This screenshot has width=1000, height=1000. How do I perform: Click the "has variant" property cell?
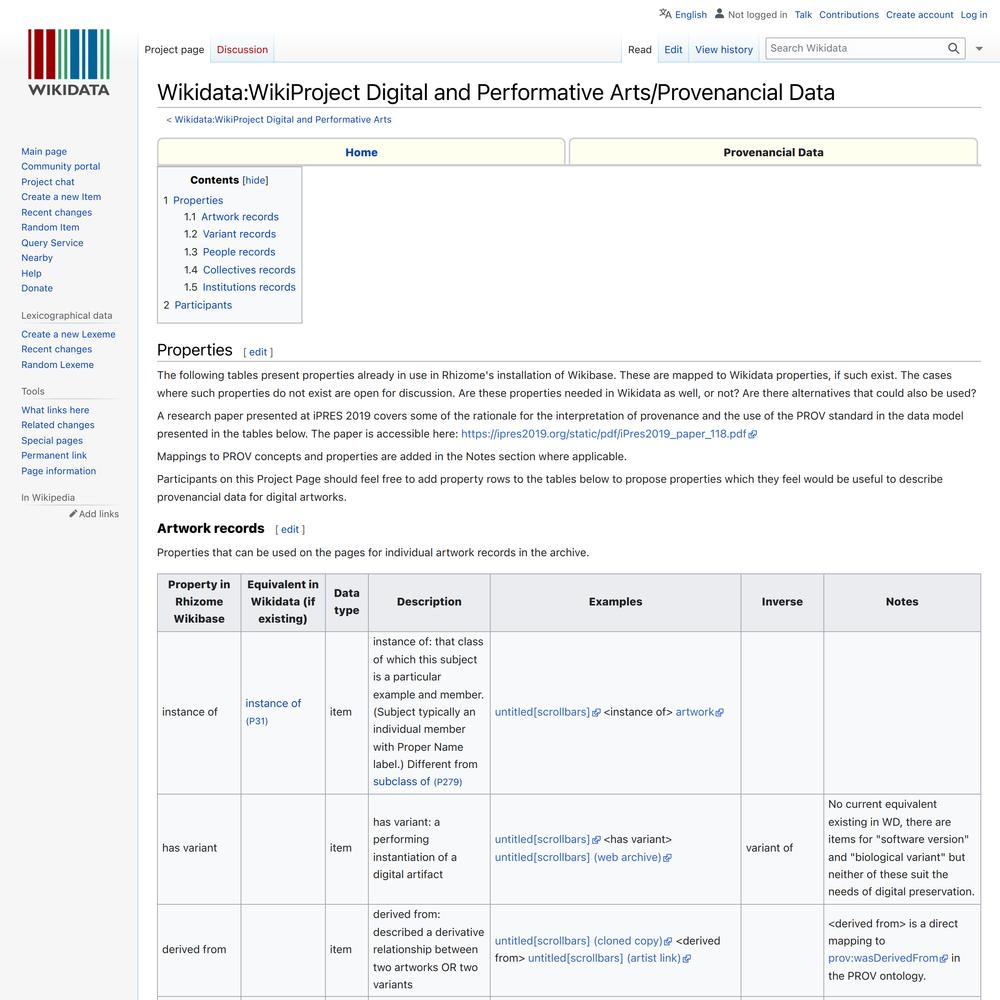click(x=199, y=848)
